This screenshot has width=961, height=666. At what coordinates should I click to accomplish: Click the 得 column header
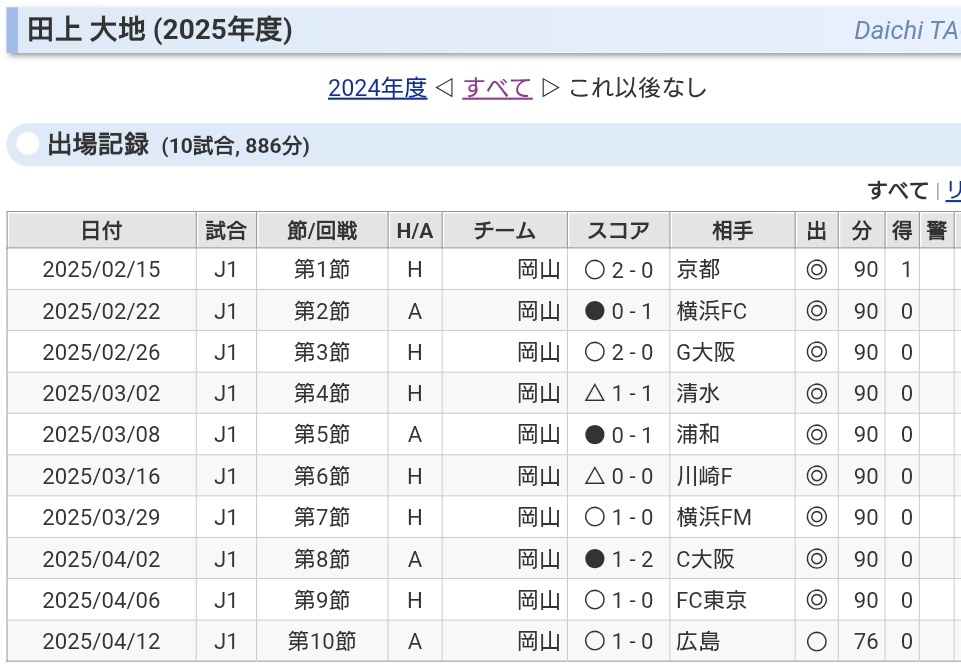tap(902, 230)
